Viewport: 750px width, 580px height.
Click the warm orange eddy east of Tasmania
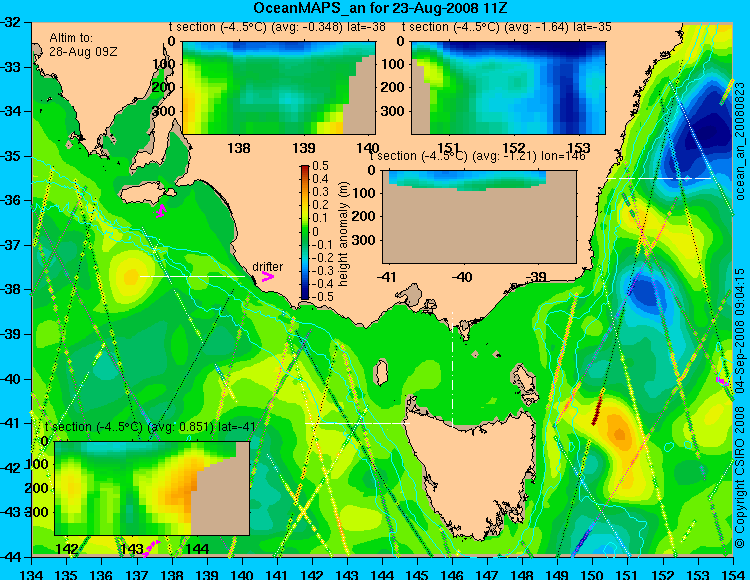tap(619, 433)
